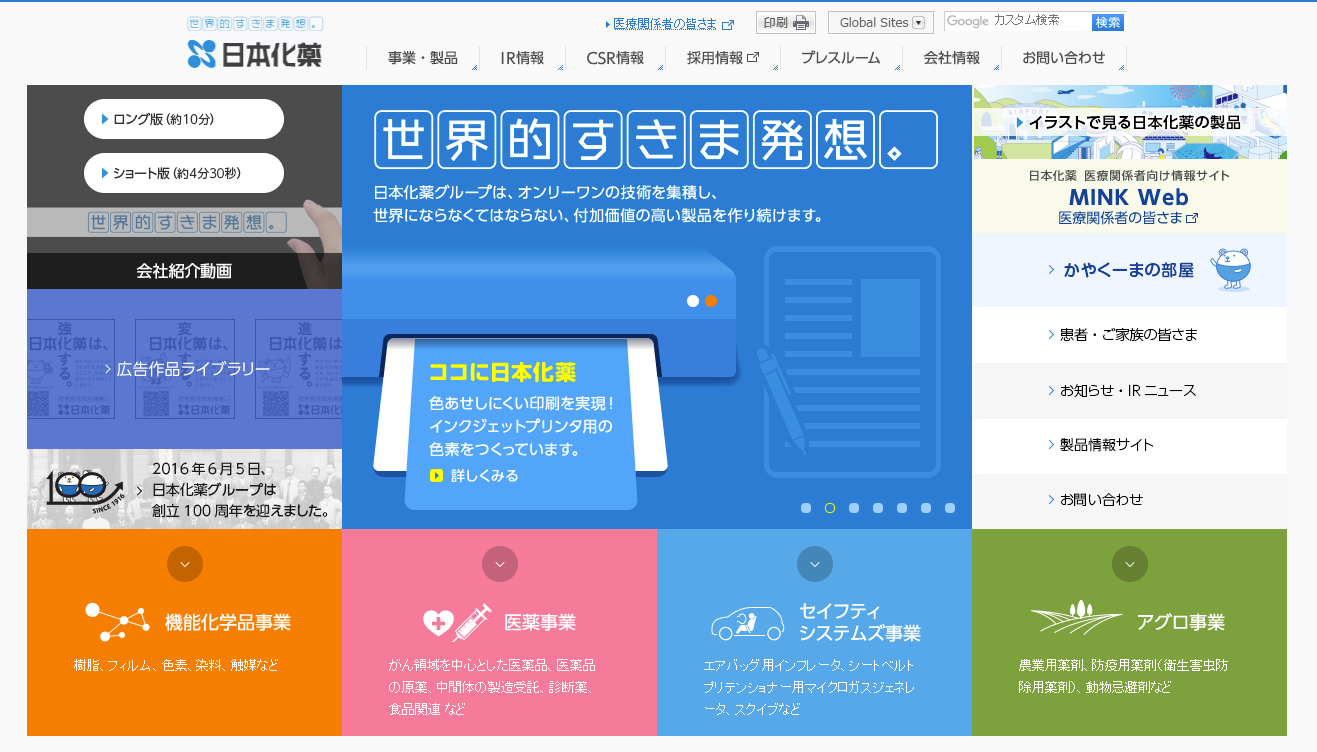Click 樹脂、フィルム、色素 description text
This screenshot has width=1317, height=752.
(176, 665)
